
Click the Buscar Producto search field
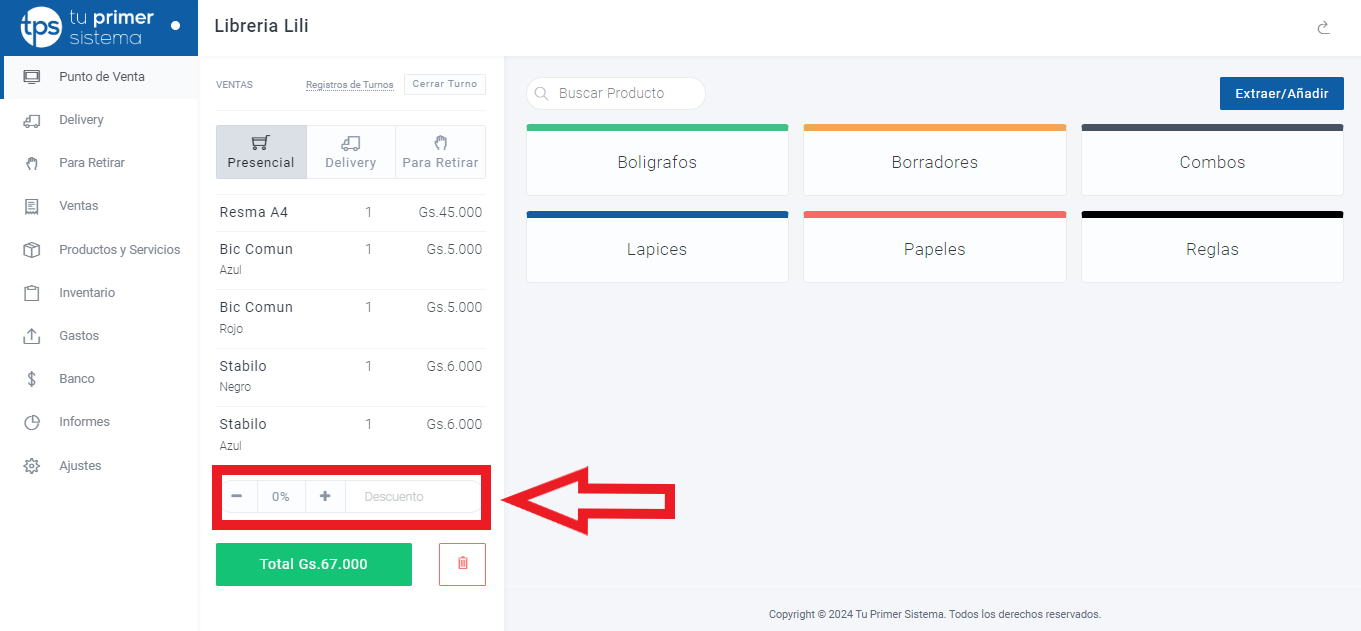625,93
